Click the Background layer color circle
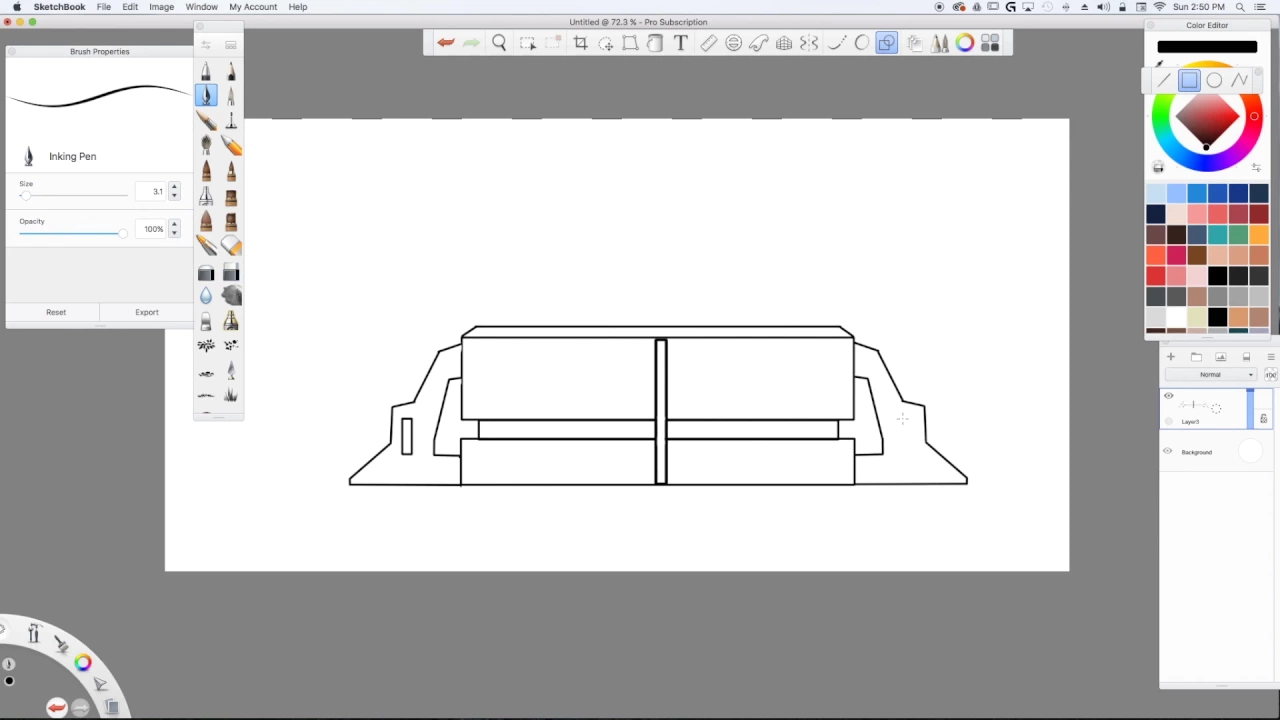Screen dimensions: 1280x720 pos(1250,452)
